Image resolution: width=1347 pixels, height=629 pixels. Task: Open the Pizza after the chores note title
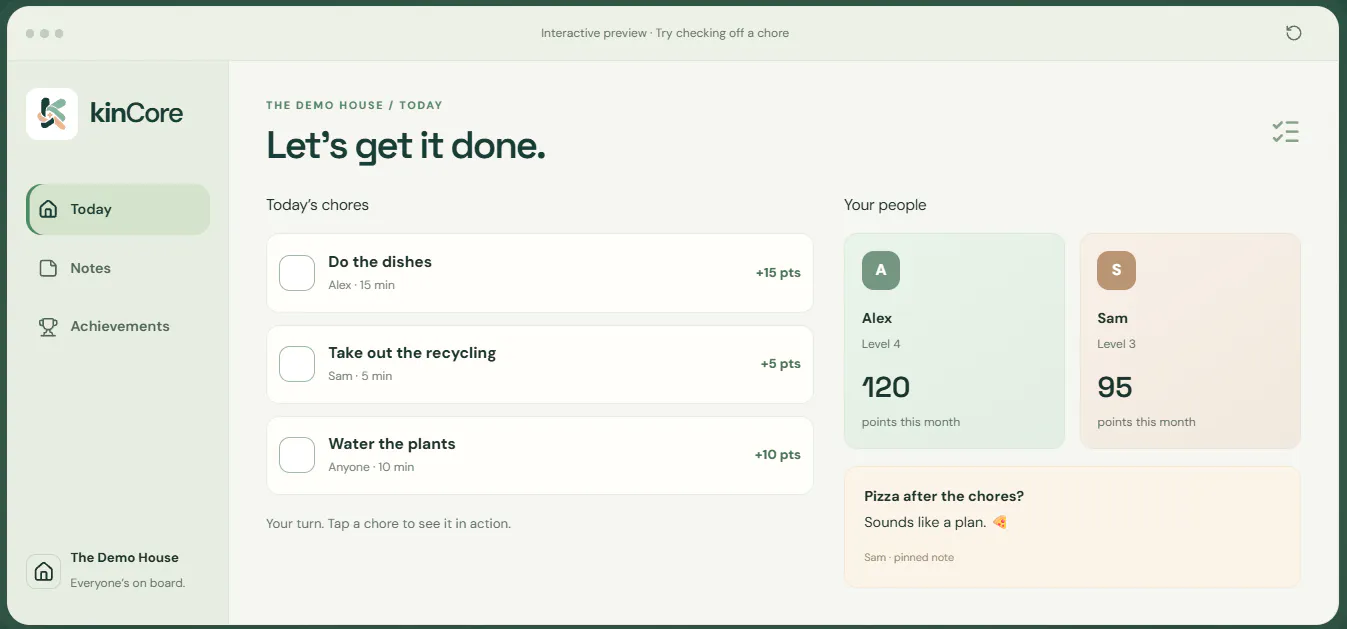coord(944,496)
